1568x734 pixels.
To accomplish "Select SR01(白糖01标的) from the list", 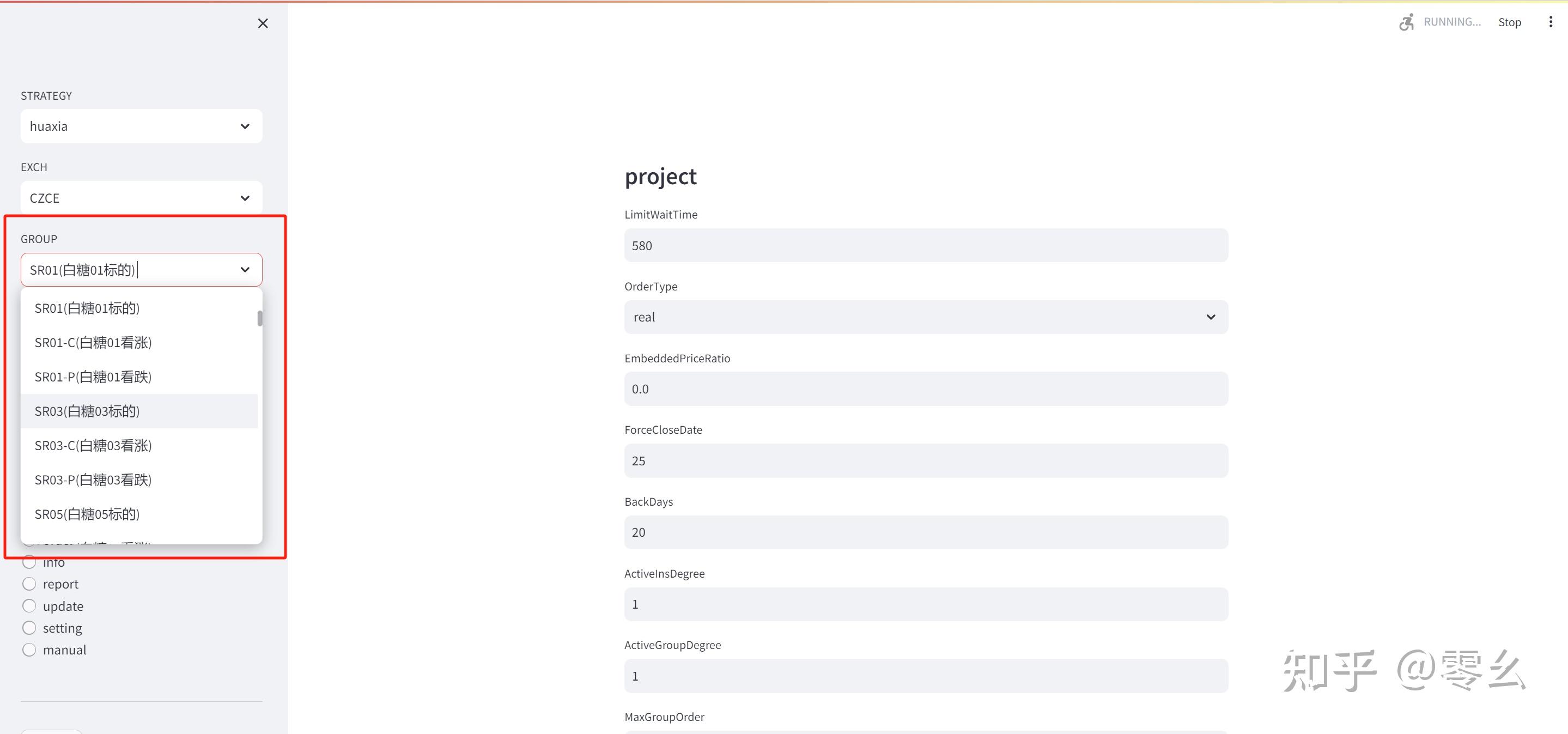I will 87,308.
